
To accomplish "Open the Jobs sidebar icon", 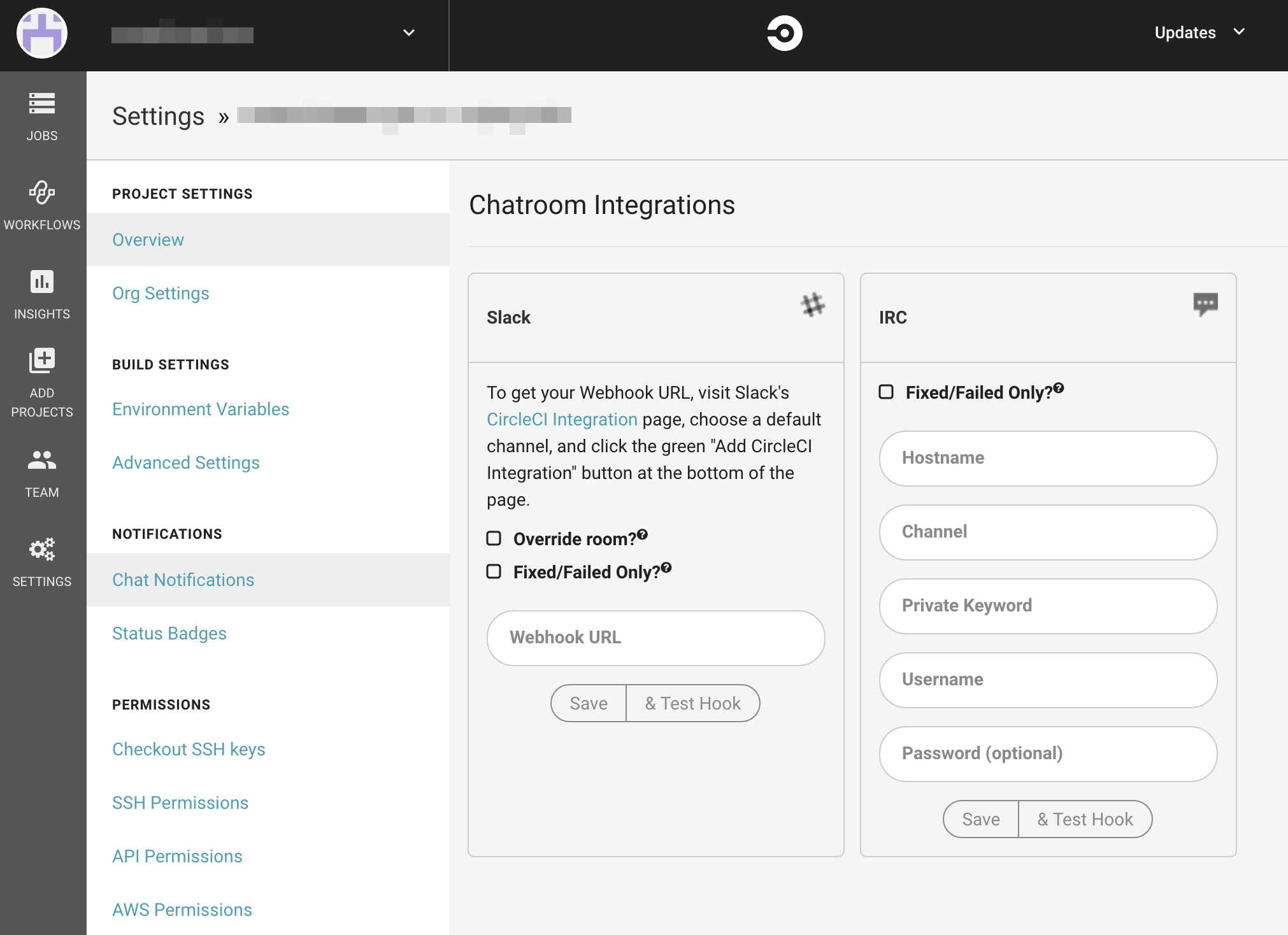I will pyautogui.click(x=42, y=104).
